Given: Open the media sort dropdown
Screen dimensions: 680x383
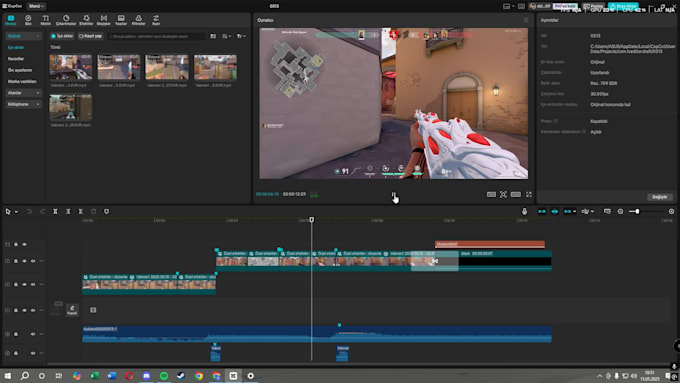Looking at the screenshot, I should pyautogui.click(x=226, y=36).
